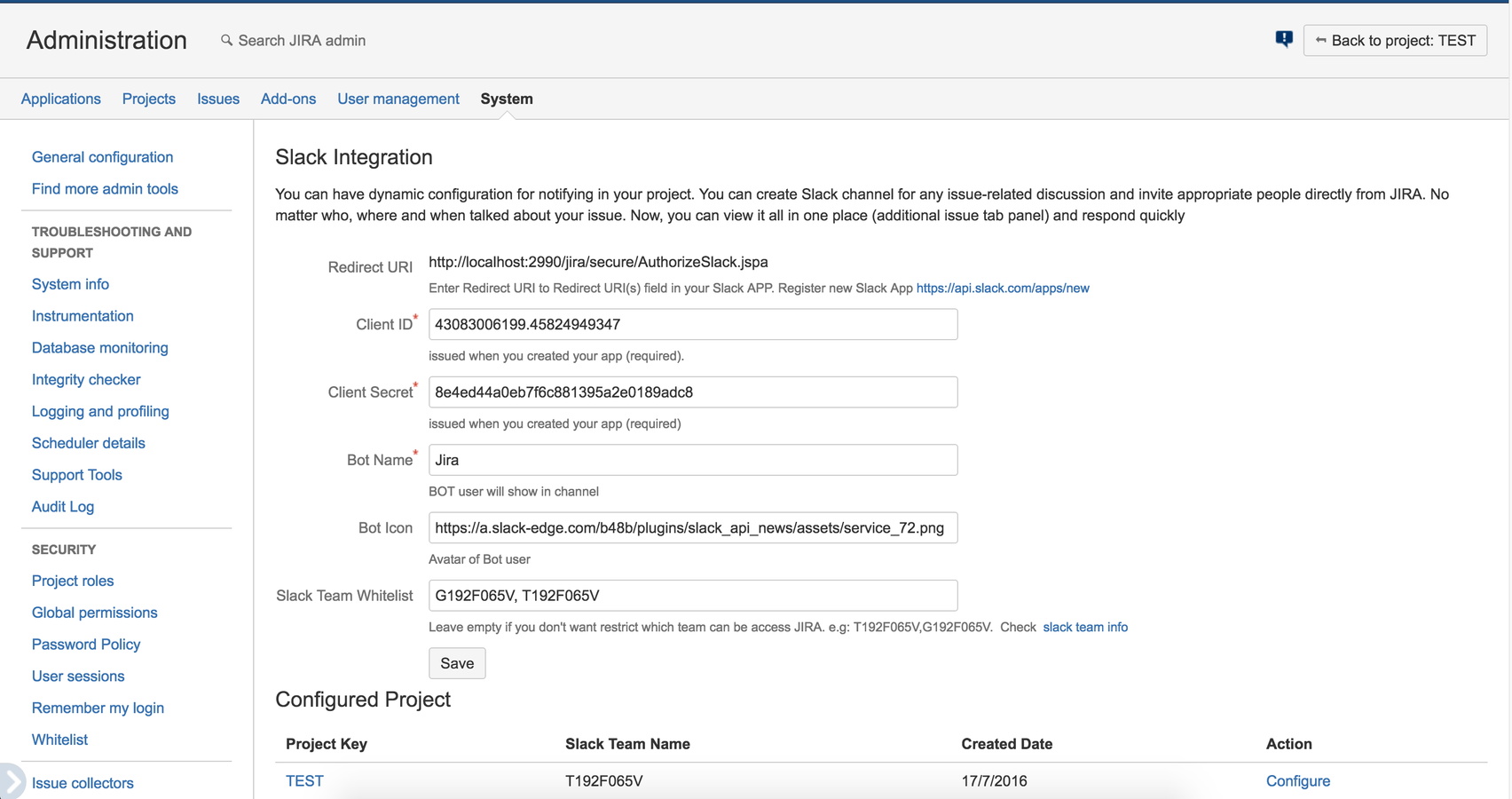
Task: Click the 17/7/2016 created date cell
Action: pyautogui.click(x=994, y=781)
